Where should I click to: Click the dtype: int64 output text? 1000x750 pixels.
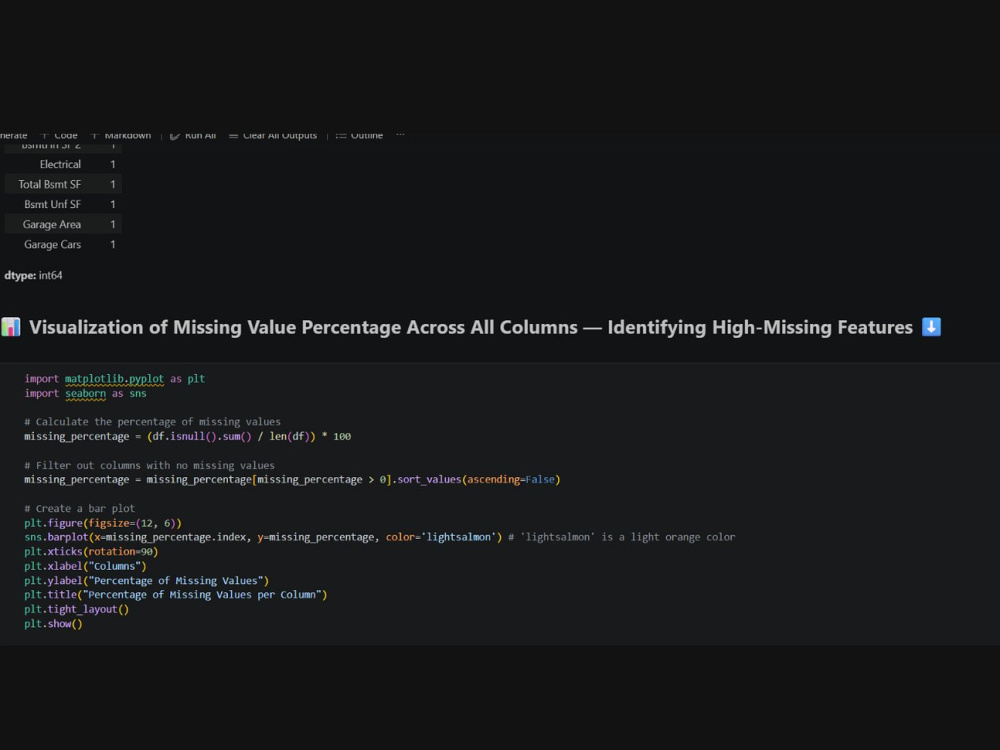(33, 276)
